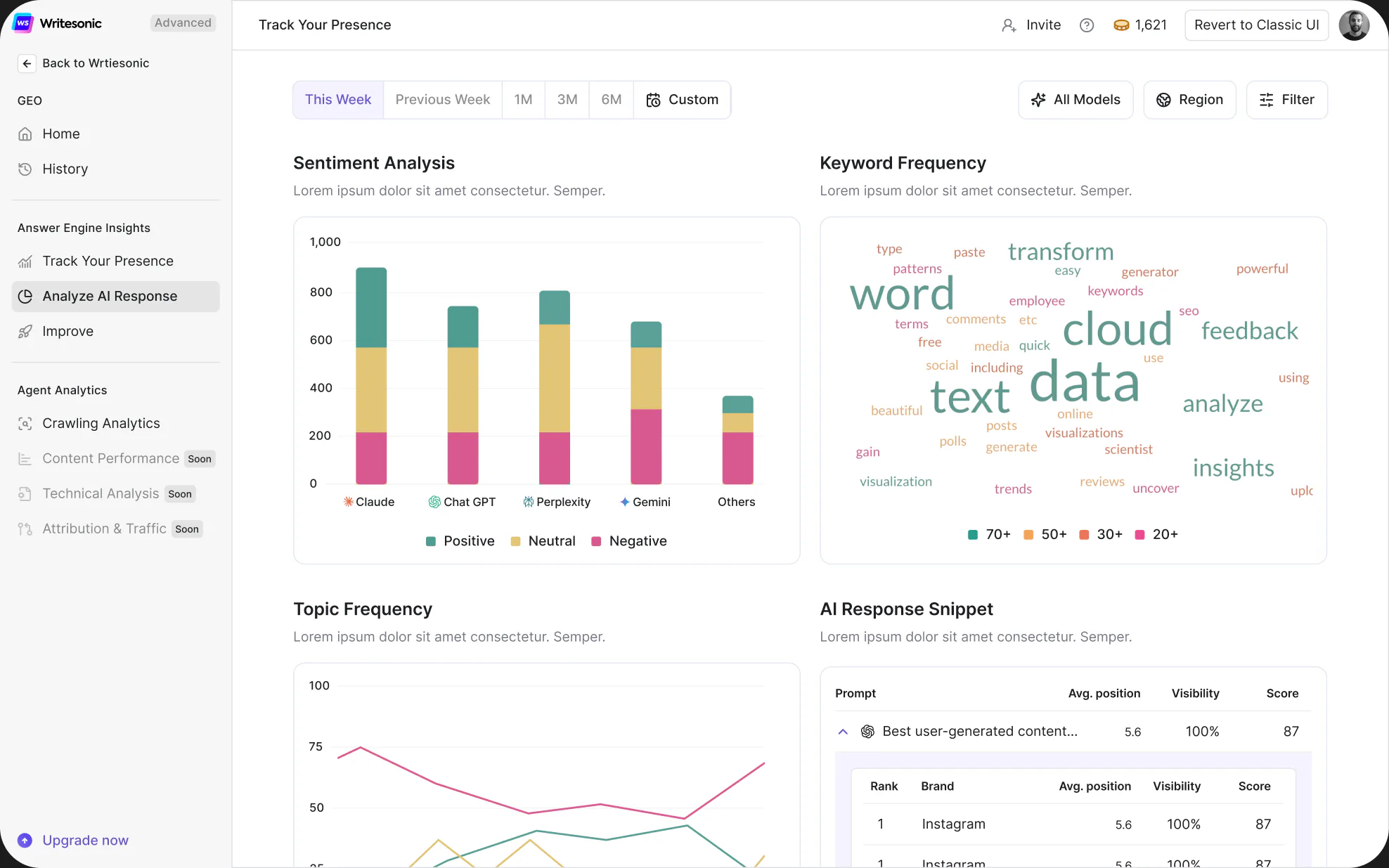Toggle the 20+ keyword frequency legend
The image size is (1389, 868).
pyautogui.click(x=1156, y=534)
